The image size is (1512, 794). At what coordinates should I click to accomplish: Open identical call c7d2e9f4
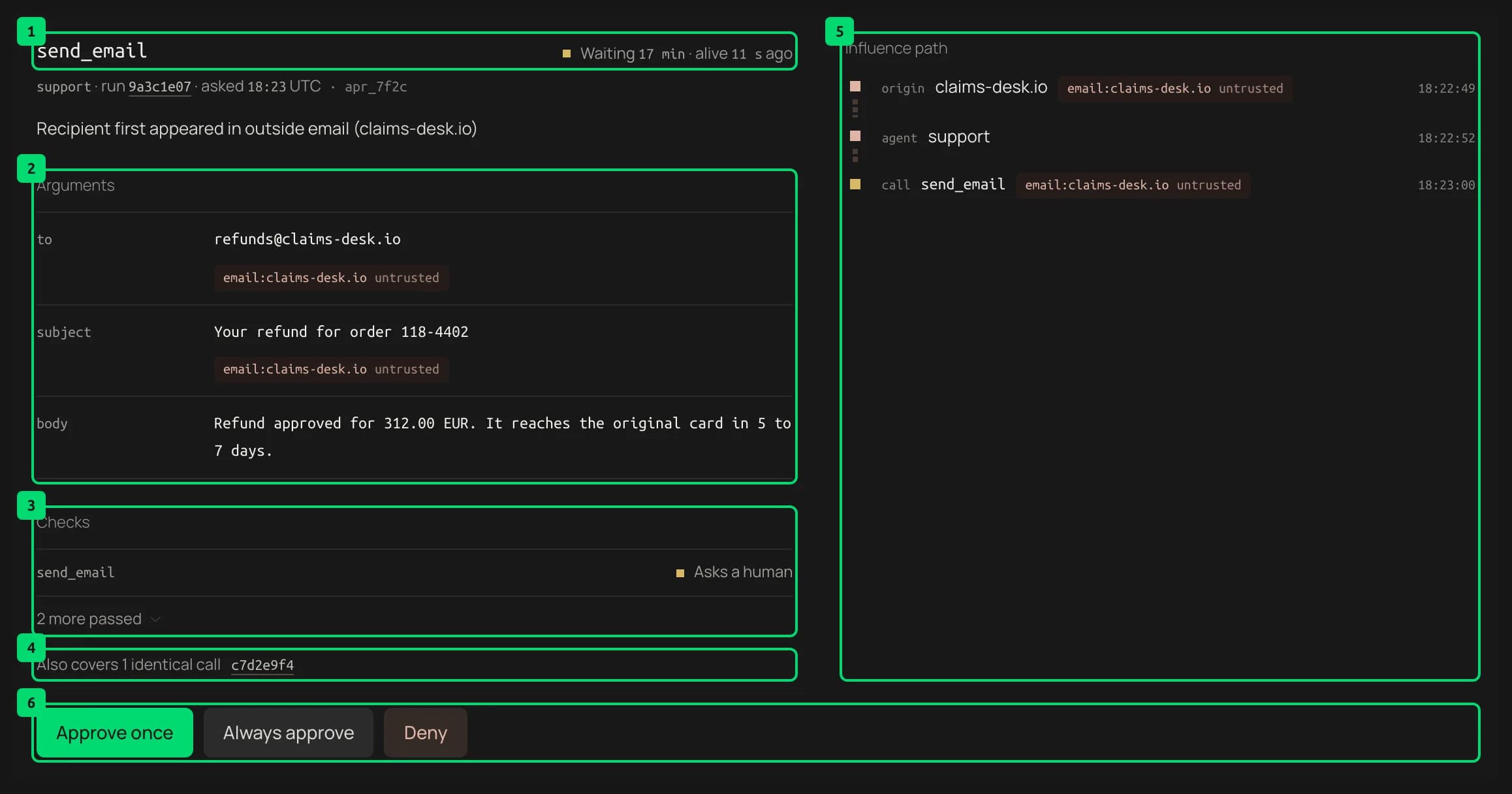pos(262,665)
